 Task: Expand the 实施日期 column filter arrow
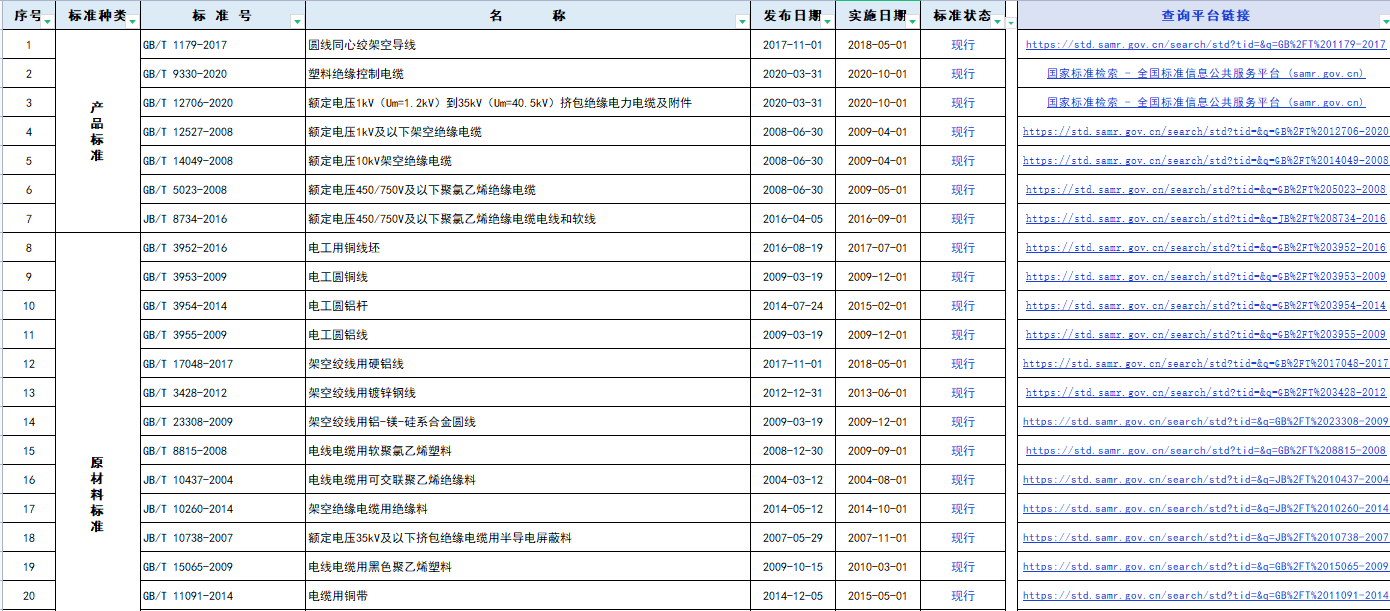tap(912, 21)
